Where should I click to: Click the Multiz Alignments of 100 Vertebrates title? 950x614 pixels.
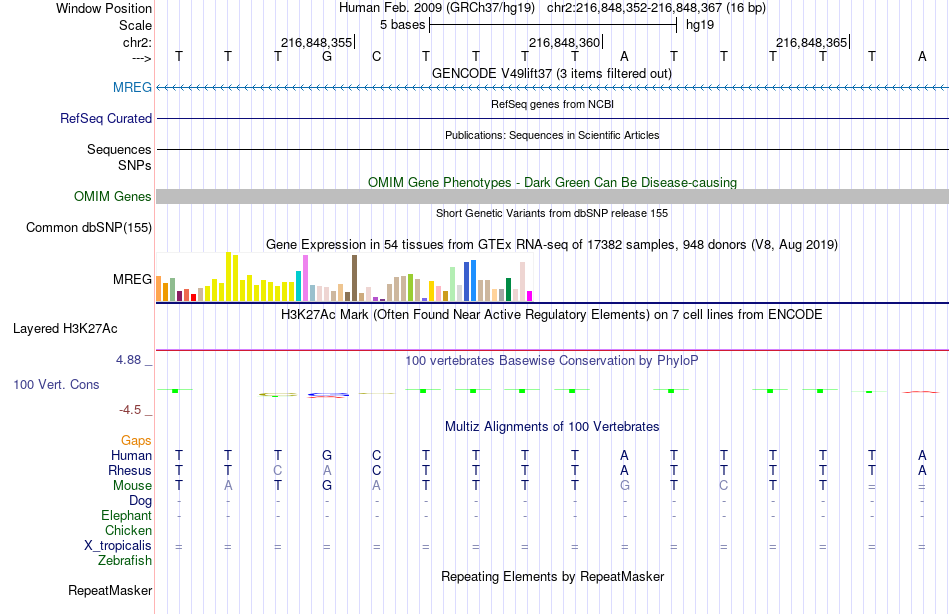(552, 426)
